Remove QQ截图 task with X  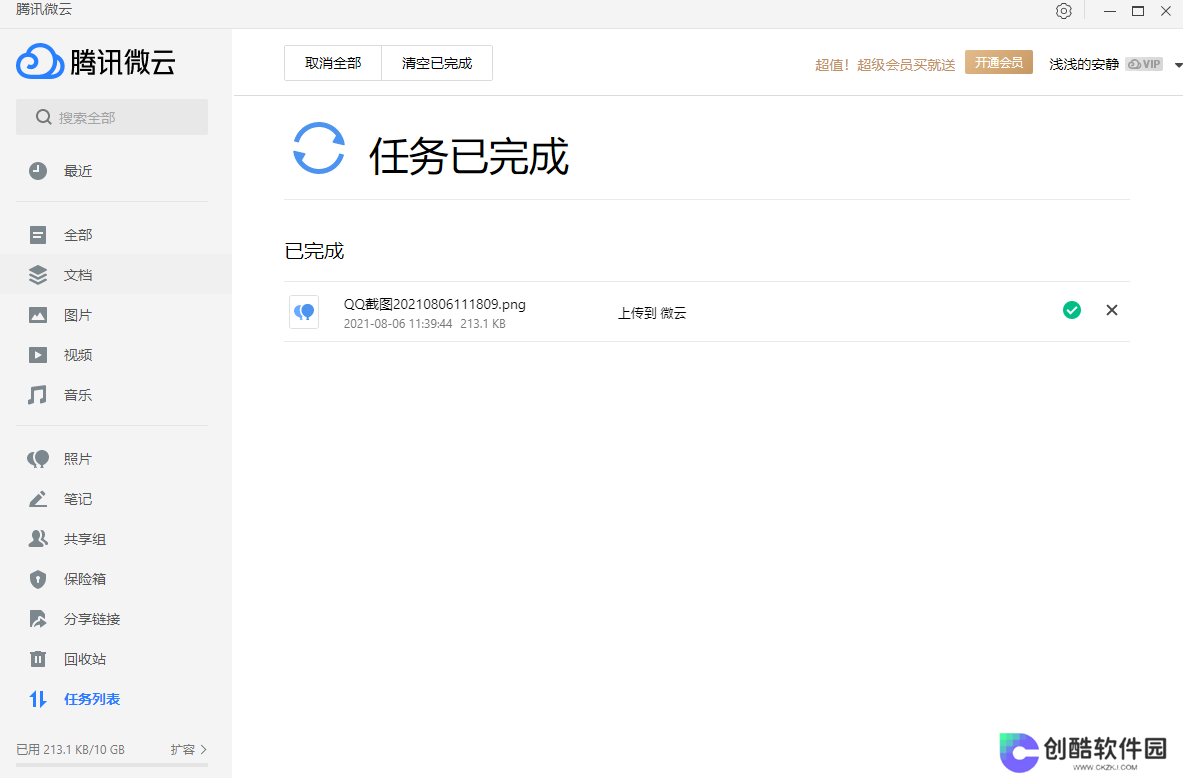click(1111, 310)
